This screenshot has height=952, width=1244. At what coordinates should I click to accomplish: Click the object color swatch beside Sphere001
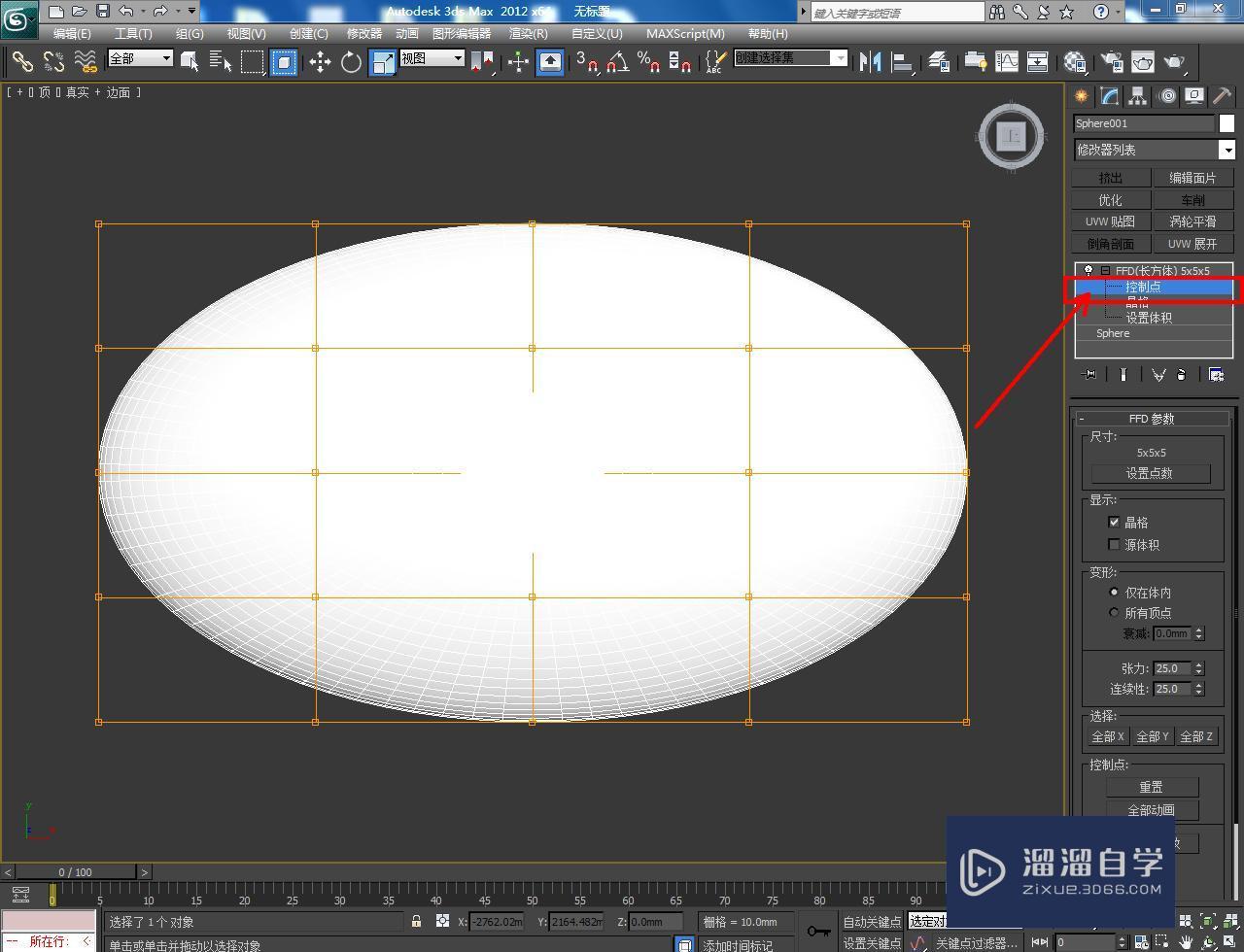tap(1226, 123)
